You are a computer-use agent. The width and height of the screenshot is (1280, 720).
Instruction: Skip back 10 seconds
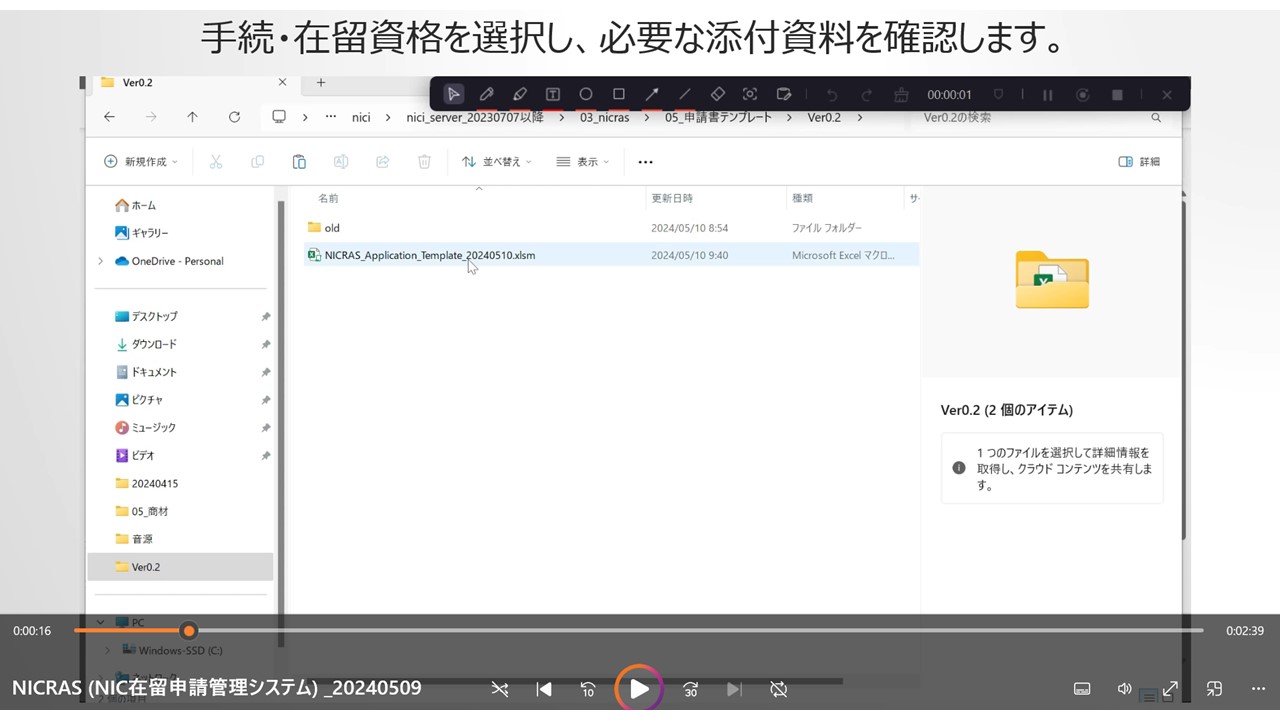[x=589, y=689]
